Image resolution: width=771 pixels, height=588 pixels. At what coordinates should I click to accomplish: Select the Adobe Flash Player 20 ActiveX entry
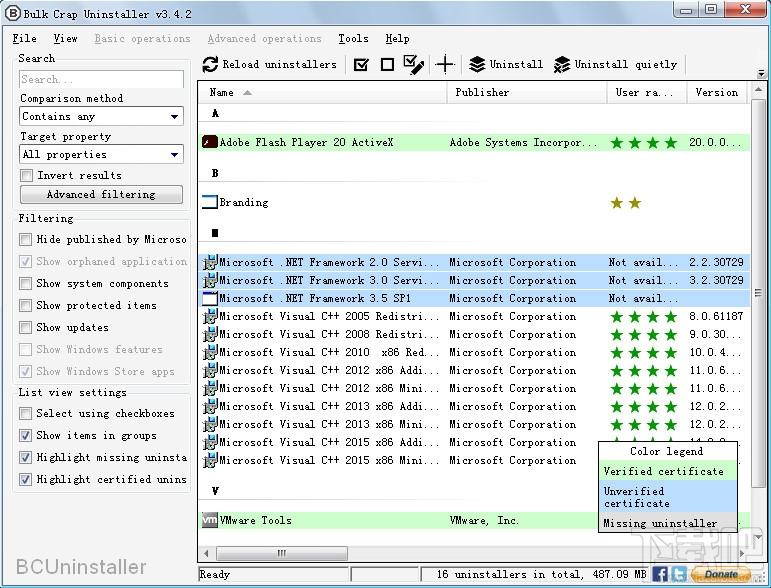(306, 143)
